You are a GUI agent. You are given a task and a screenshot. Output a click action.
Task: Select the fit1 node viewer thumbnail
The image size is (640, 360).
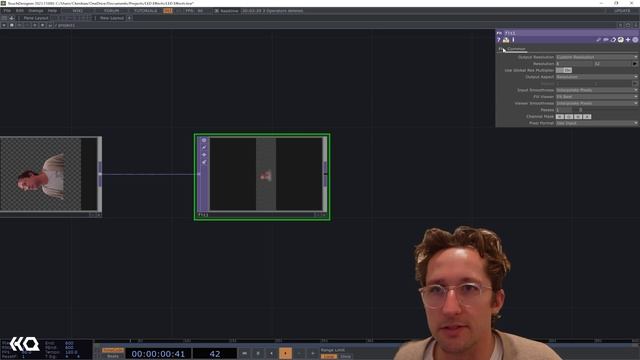(266, 174)
